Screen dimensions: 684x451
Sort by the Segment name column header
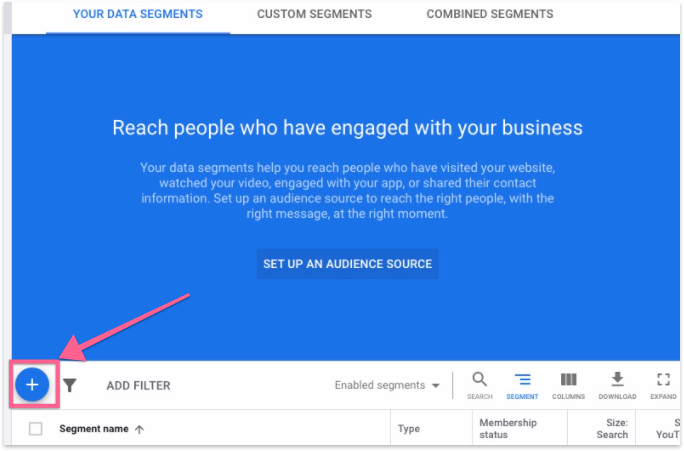pyautogui.click(x=93, y=429)
